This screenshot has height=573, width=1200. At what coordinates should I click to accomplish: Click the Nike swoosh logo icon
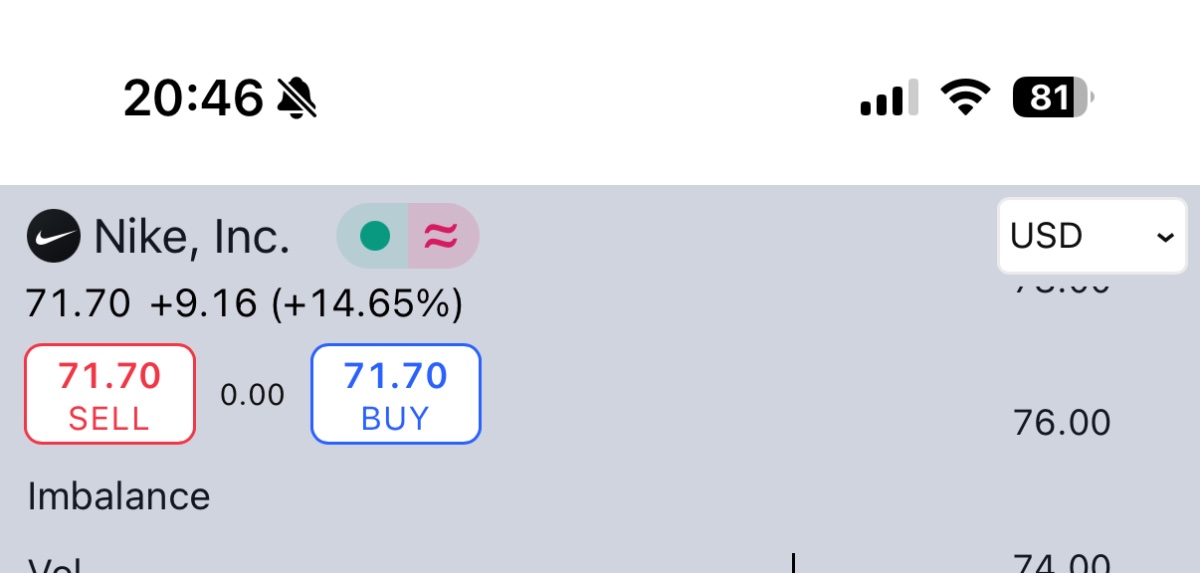click(x=53, y=237)
